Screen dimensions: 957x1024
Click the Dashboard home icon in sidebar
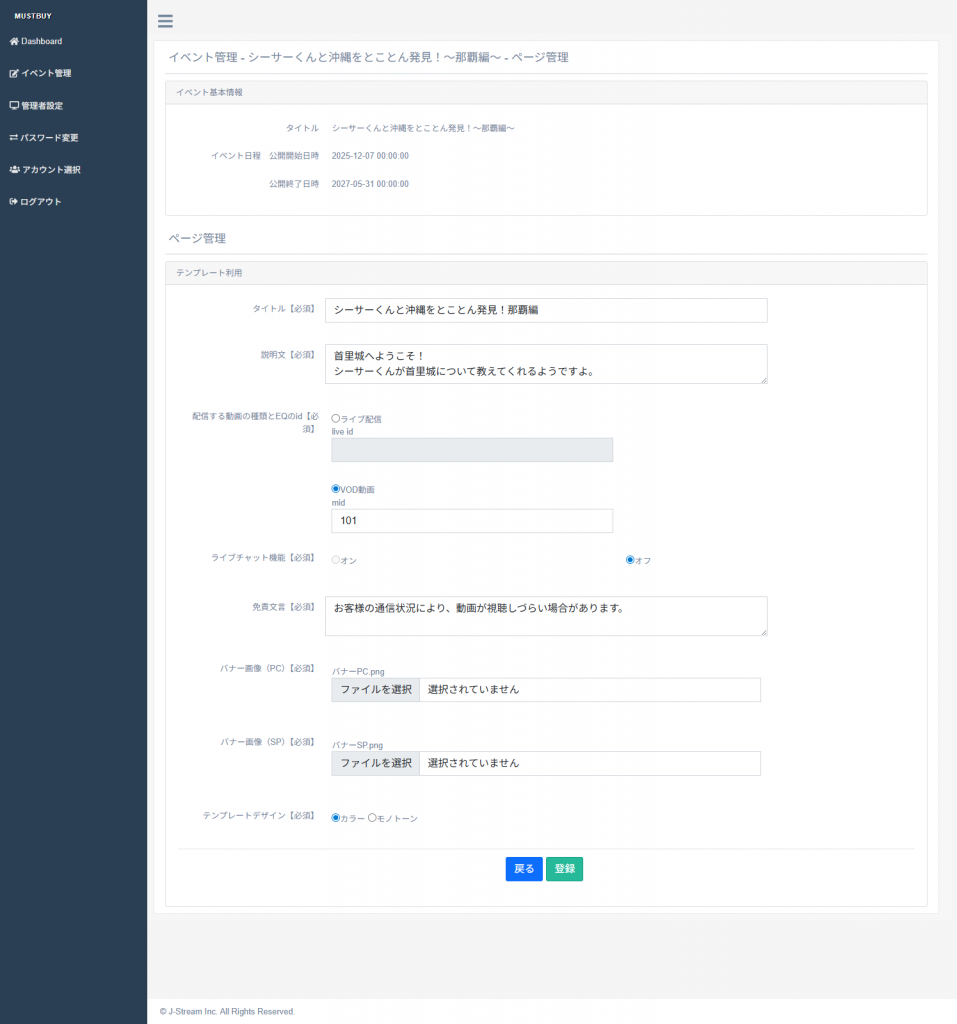click(x=13, y=41)
